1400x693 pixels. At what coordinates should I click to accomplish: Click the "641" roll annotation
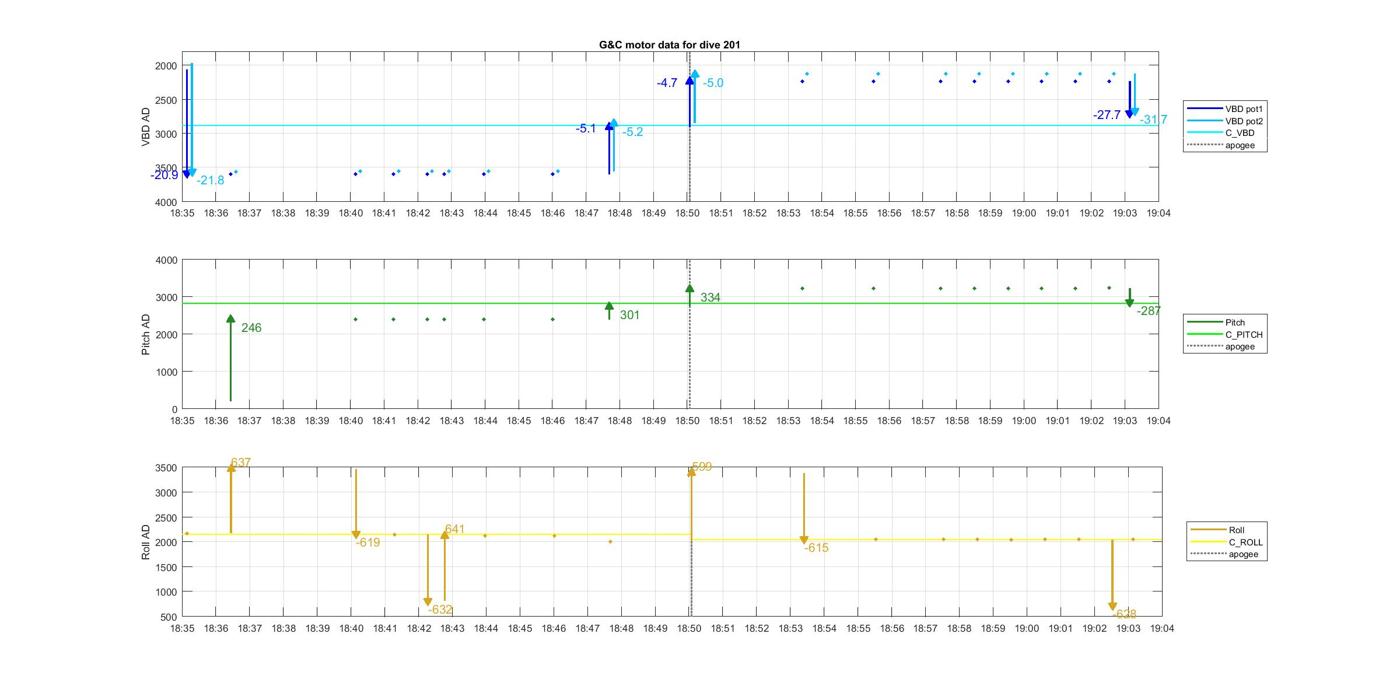point(455,529)
